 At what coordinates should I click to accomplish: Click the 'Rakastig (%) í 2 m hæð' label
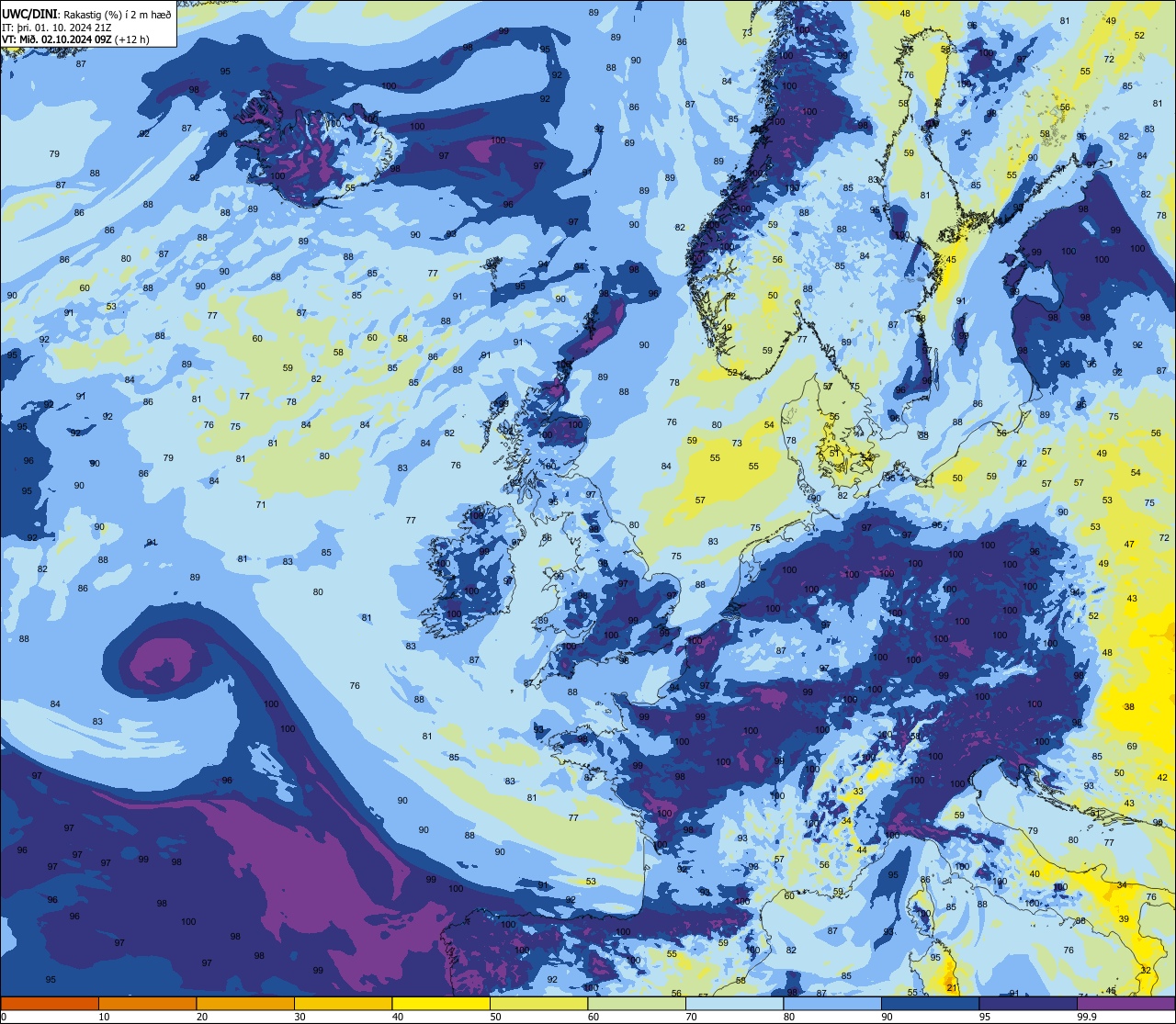(118, 15)
